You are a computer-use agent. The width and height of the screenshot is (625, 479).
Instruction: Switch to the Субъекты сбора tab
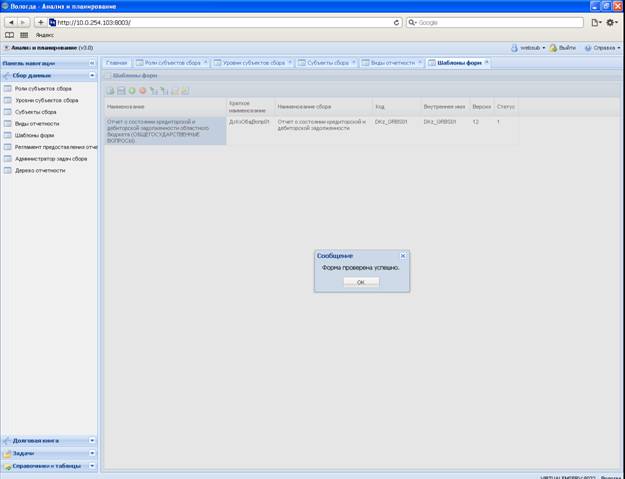(327, 63)
